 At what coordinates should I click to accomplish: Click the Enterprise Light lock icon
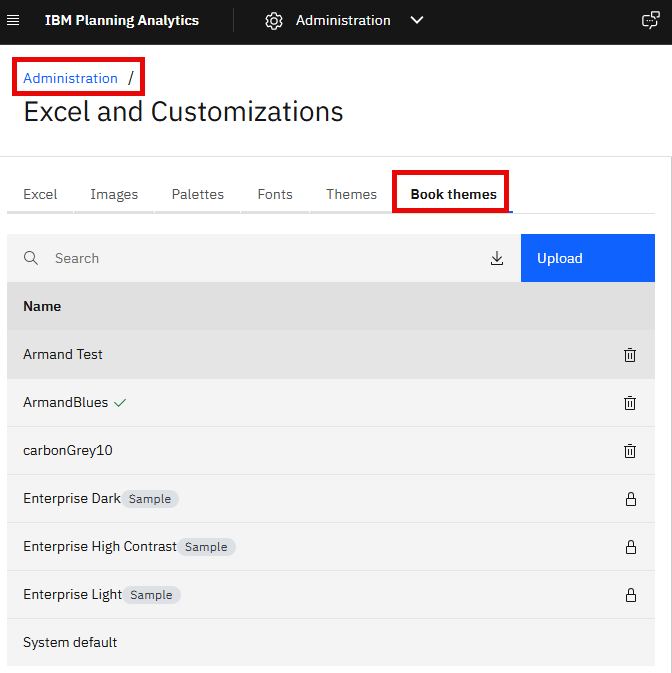coord(630,595)
